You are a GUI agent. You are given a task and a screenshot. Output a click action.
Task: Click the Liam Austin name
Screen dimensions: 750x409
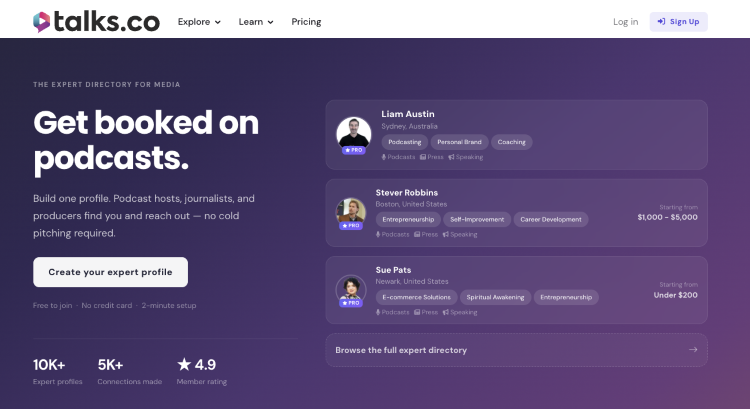[408, 114]
